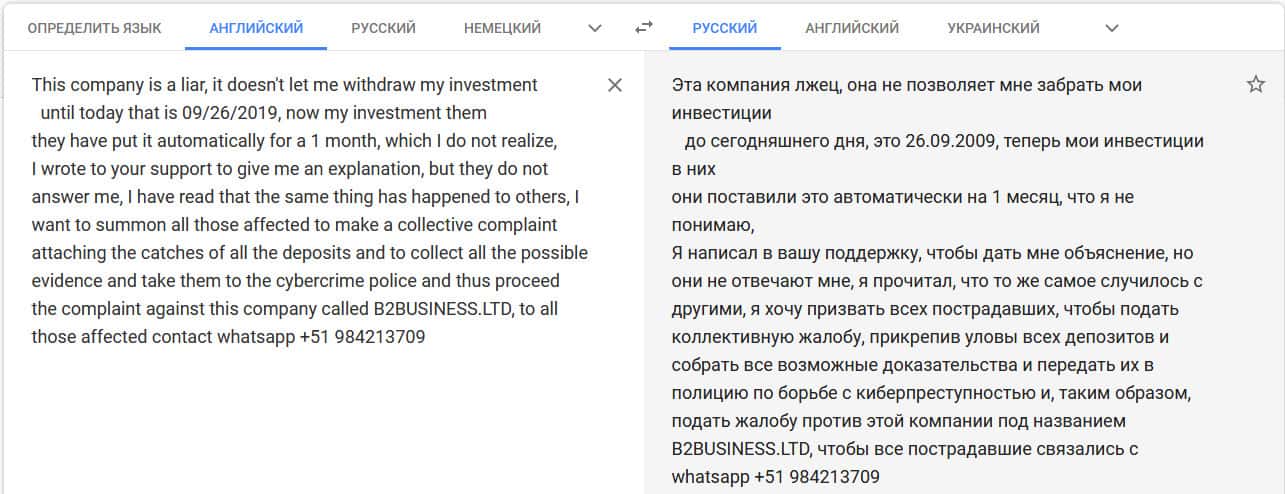This screenshot has height=494, width=1285.
Task: Click the whatsapp number in the Russian translation
Action: click(x=817, y=477)
